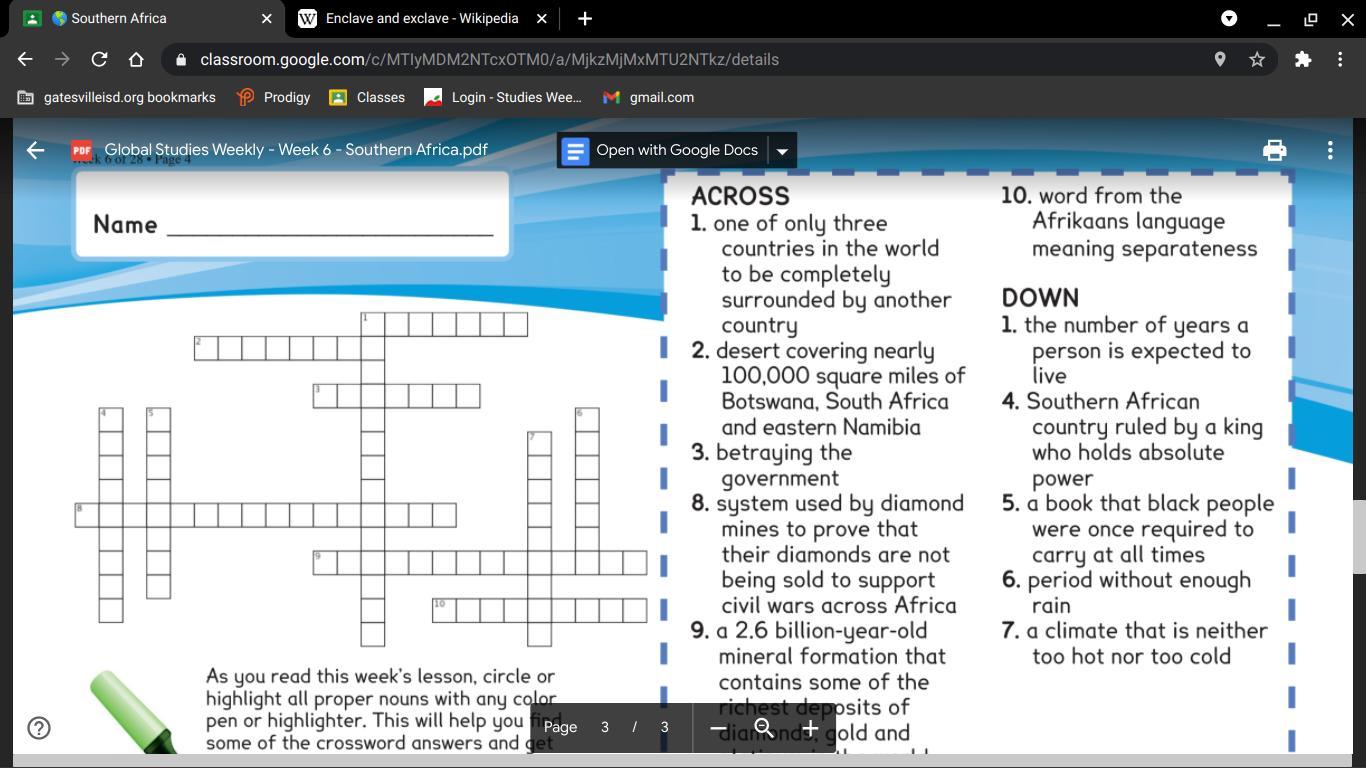Click the PDF file type icon
1366x768 pixels.
pos(82,150)
